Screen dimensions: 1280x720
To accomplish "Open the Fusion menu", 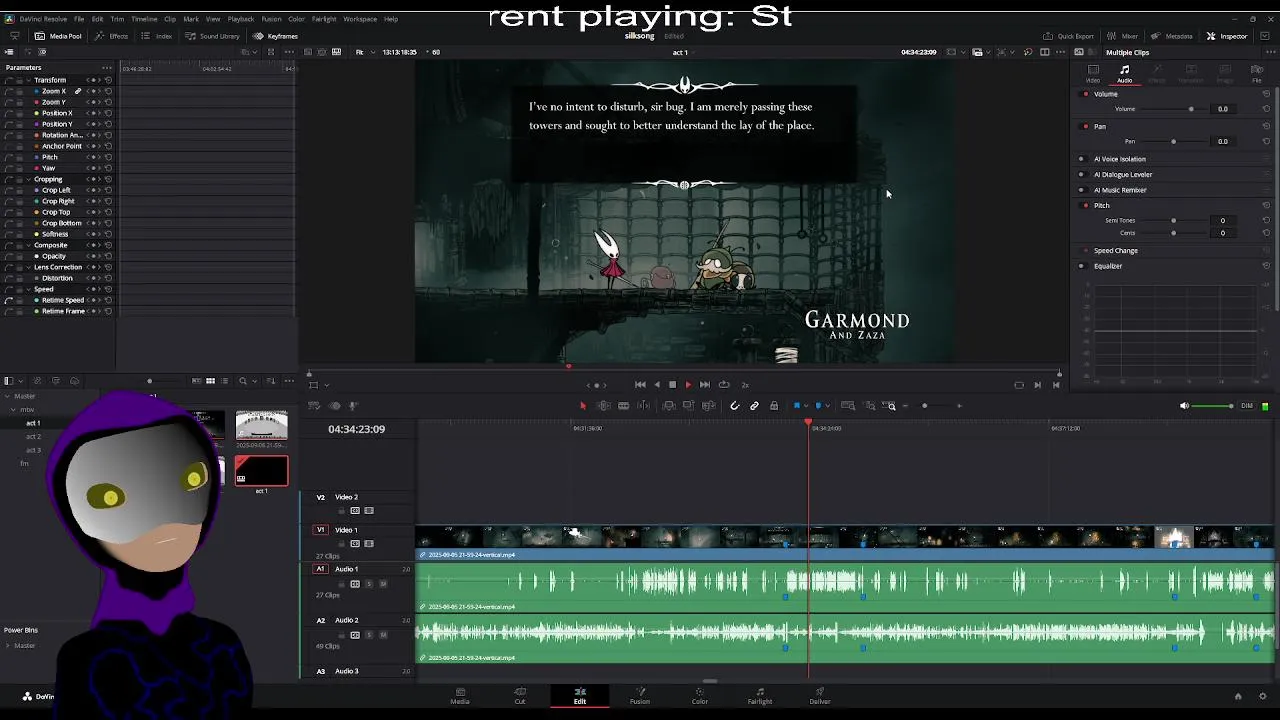I will 271,19.
